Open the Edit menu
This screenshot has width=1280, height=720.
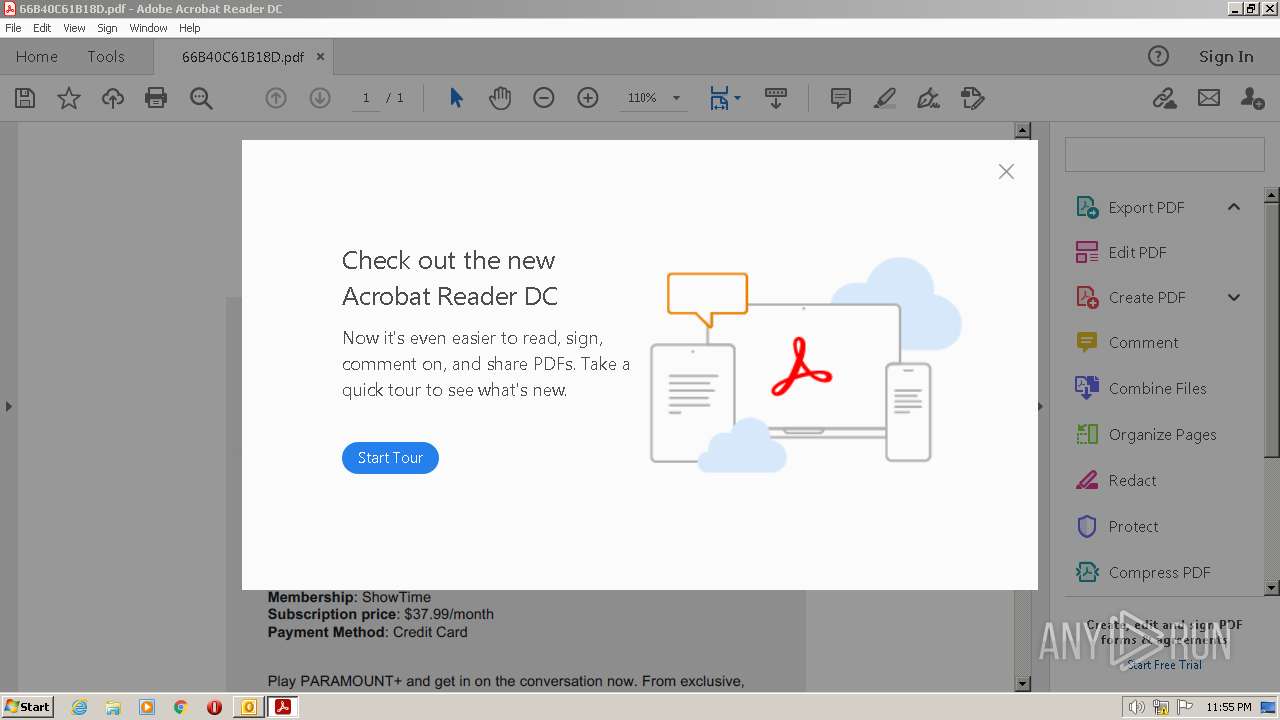42,28
